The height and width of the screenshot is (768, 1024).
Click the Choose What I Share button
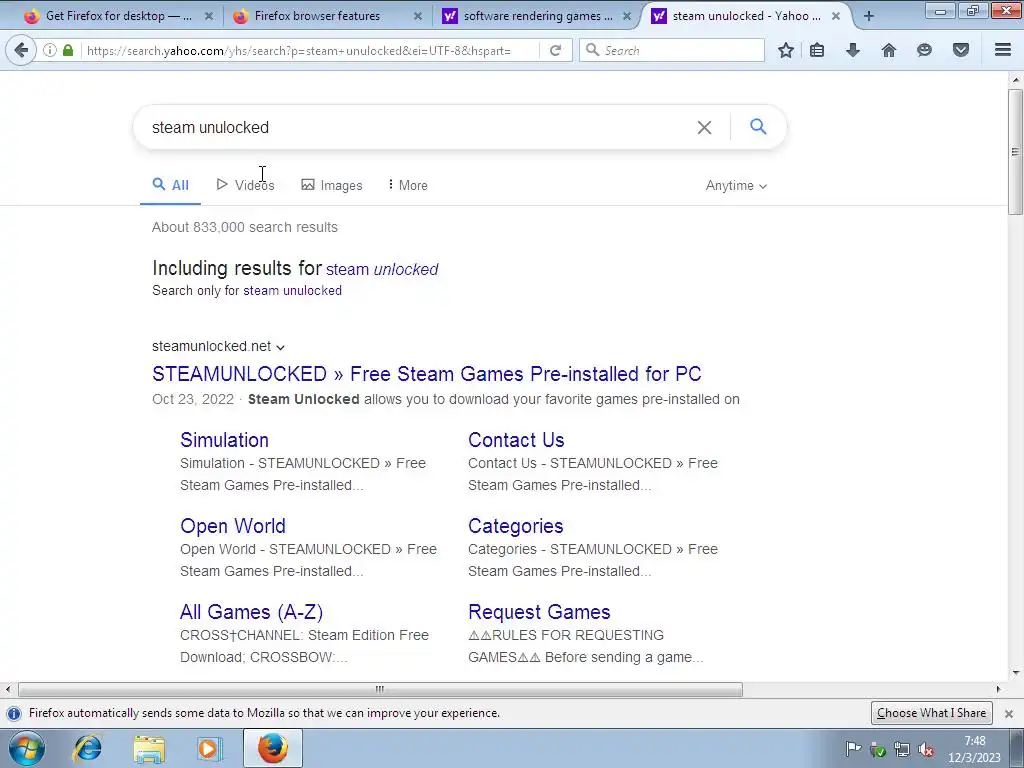[931, 713]
